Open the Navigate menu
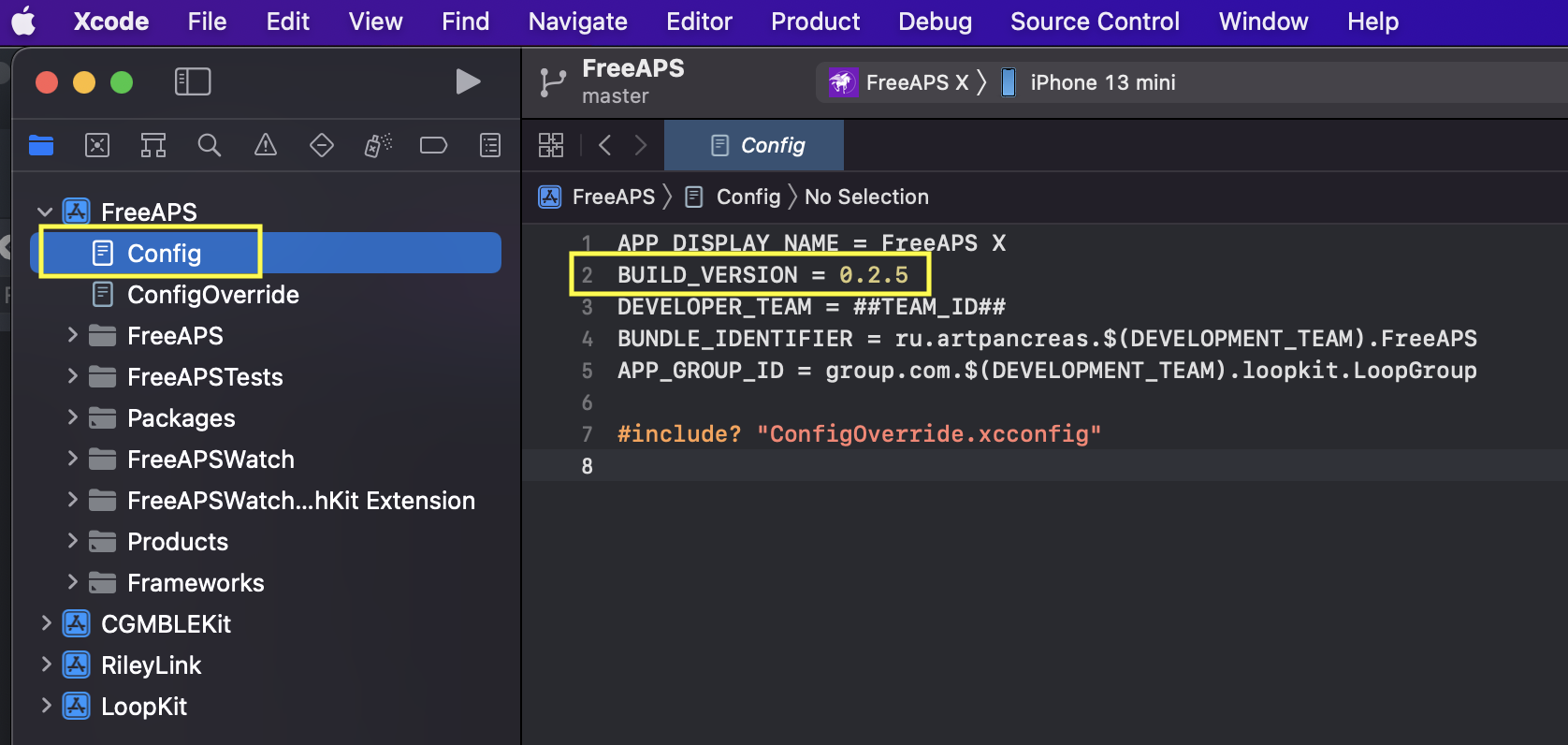Viewport: 1568px width, 745px height. pos(578,21)
